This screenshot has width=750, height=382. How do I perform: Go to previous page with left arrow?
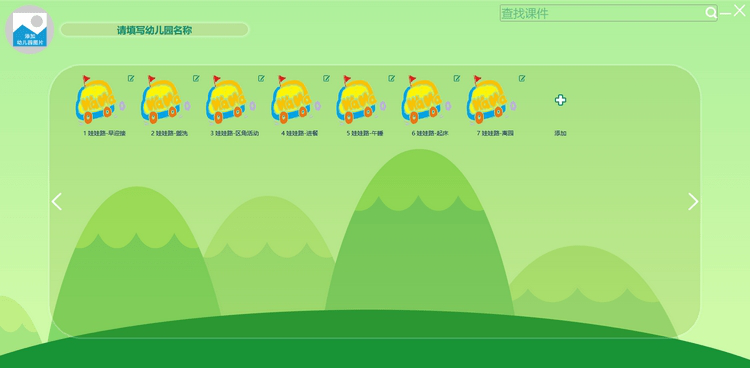coord(57,202)
